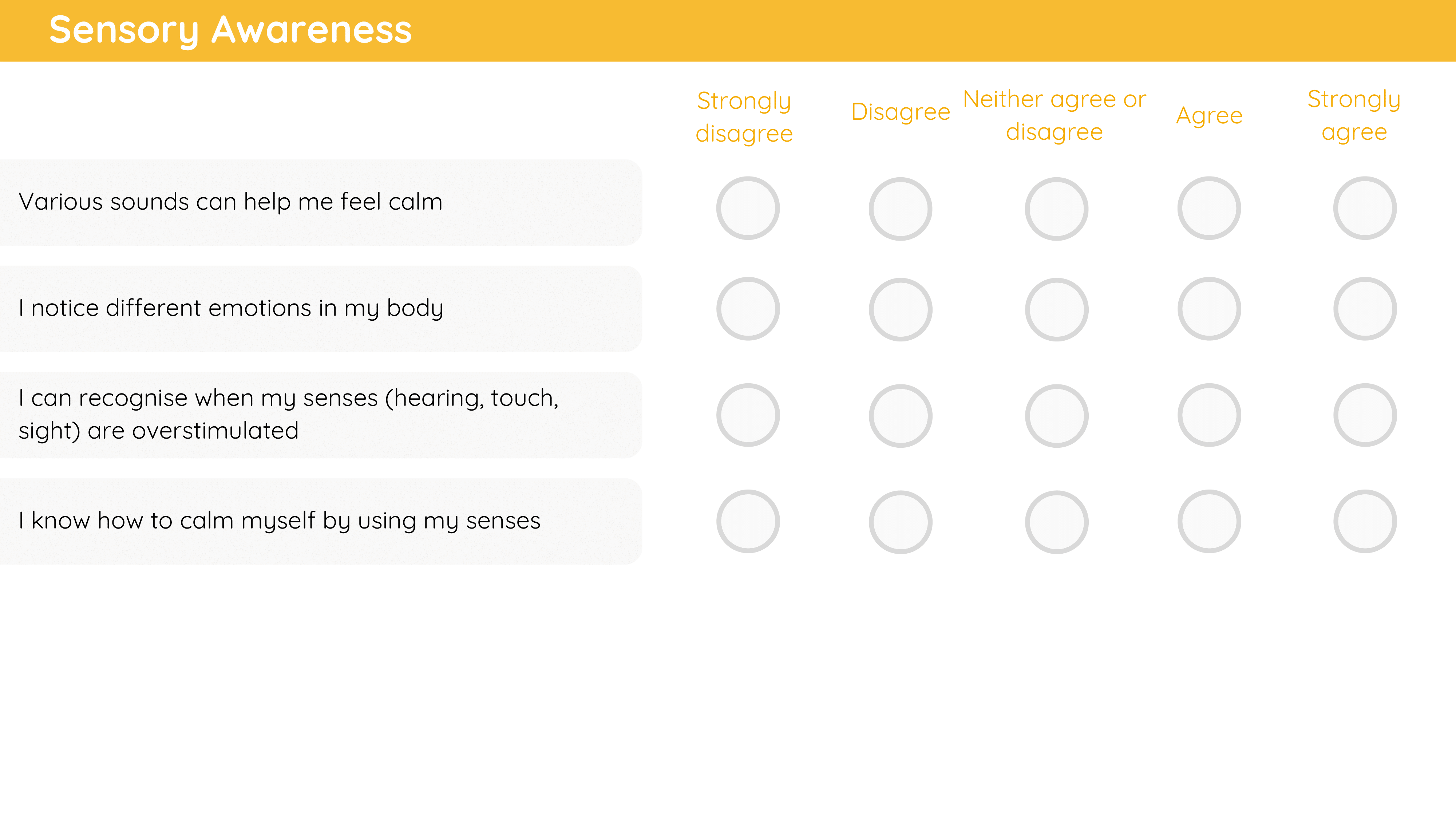Select Strongly disagree for senses overstimulated statement
This screenshot has height=819, width=1456.
(748, 415)
